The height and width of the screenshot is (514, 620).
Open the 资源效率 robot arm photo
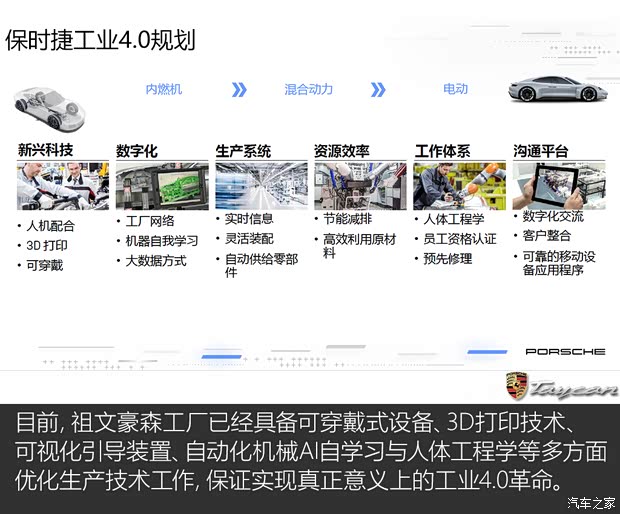point(360,186)
